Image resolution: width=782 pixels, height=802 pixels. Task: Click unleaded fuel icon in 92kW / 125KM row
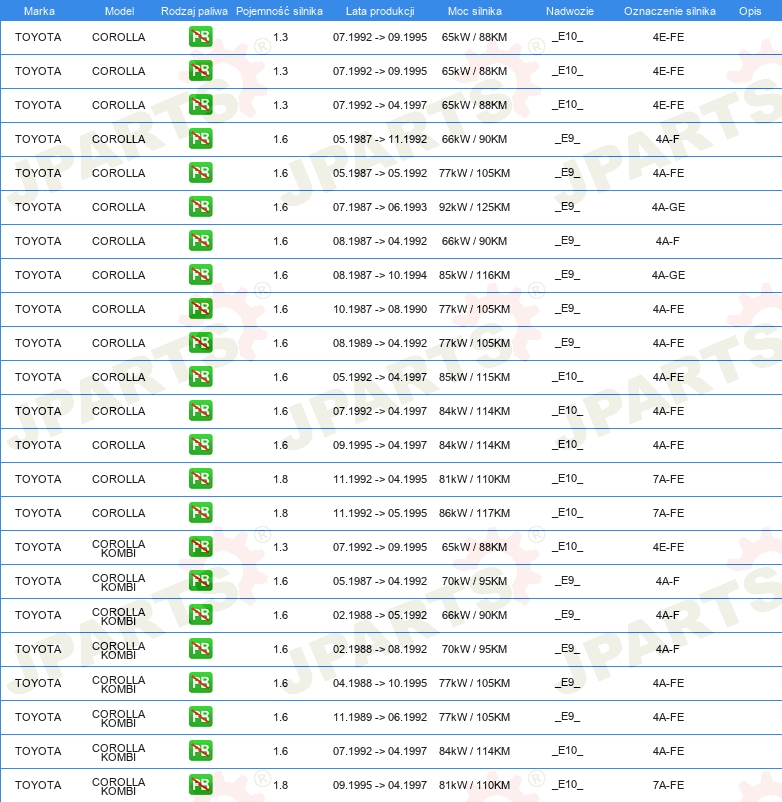tap(200, 207)
